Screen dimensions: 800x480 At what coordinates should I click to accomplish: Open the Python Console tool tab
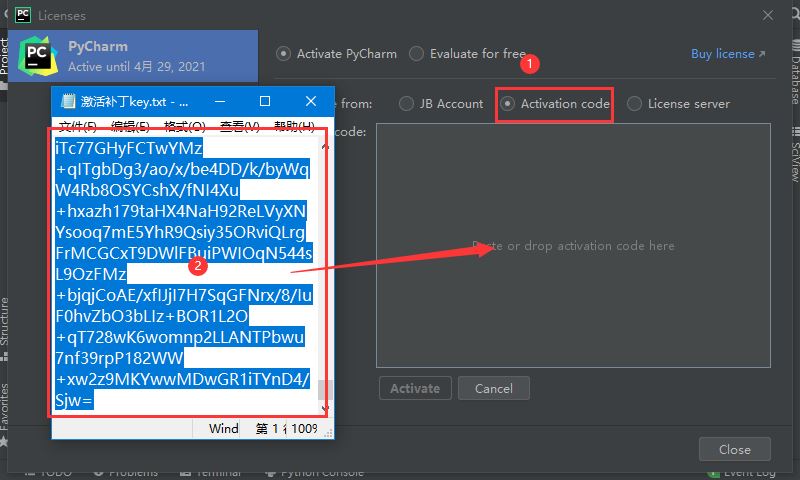[314, 473]
